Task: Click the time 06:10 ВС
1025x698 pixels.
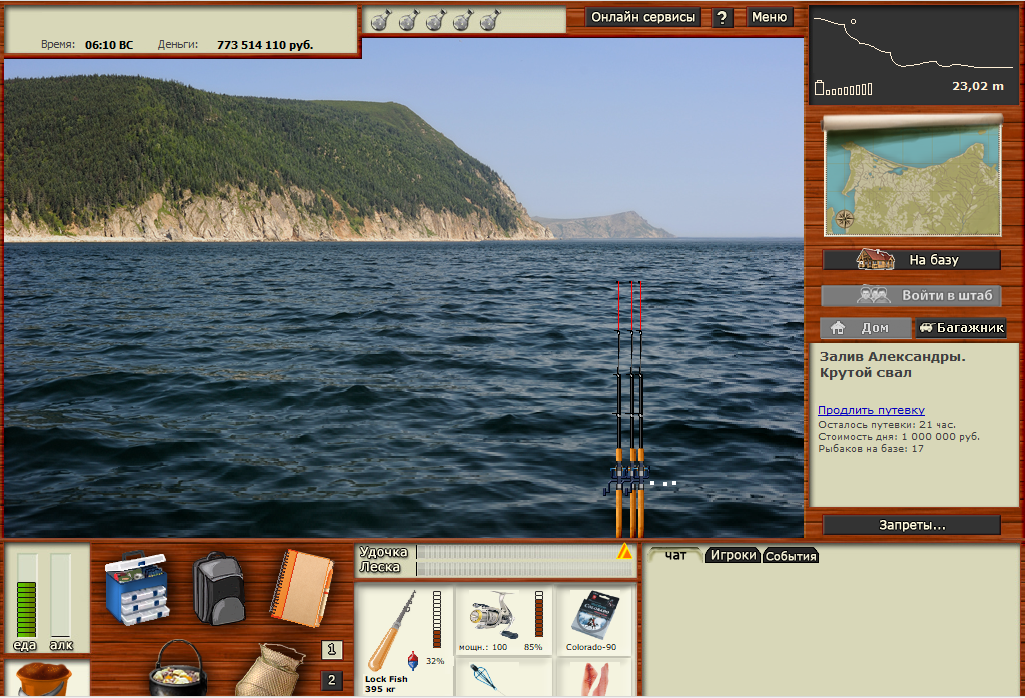Action: coord(109,45)
